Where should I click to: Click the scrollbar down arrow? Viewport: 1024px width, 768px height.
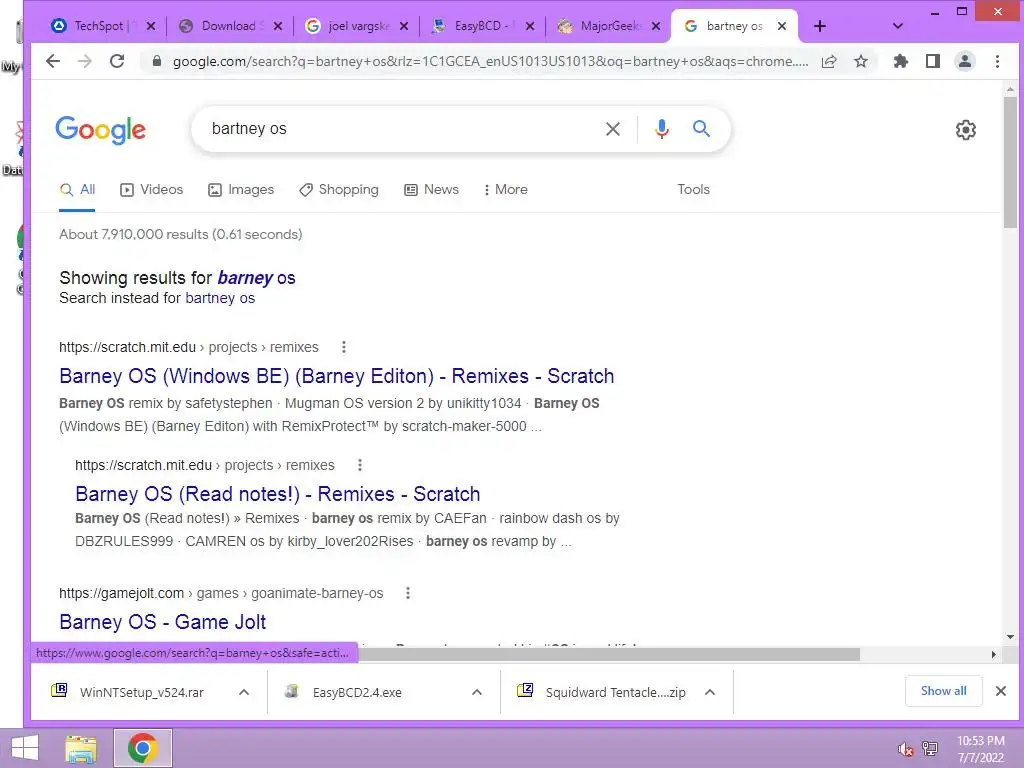click(x=1010, y=637)
